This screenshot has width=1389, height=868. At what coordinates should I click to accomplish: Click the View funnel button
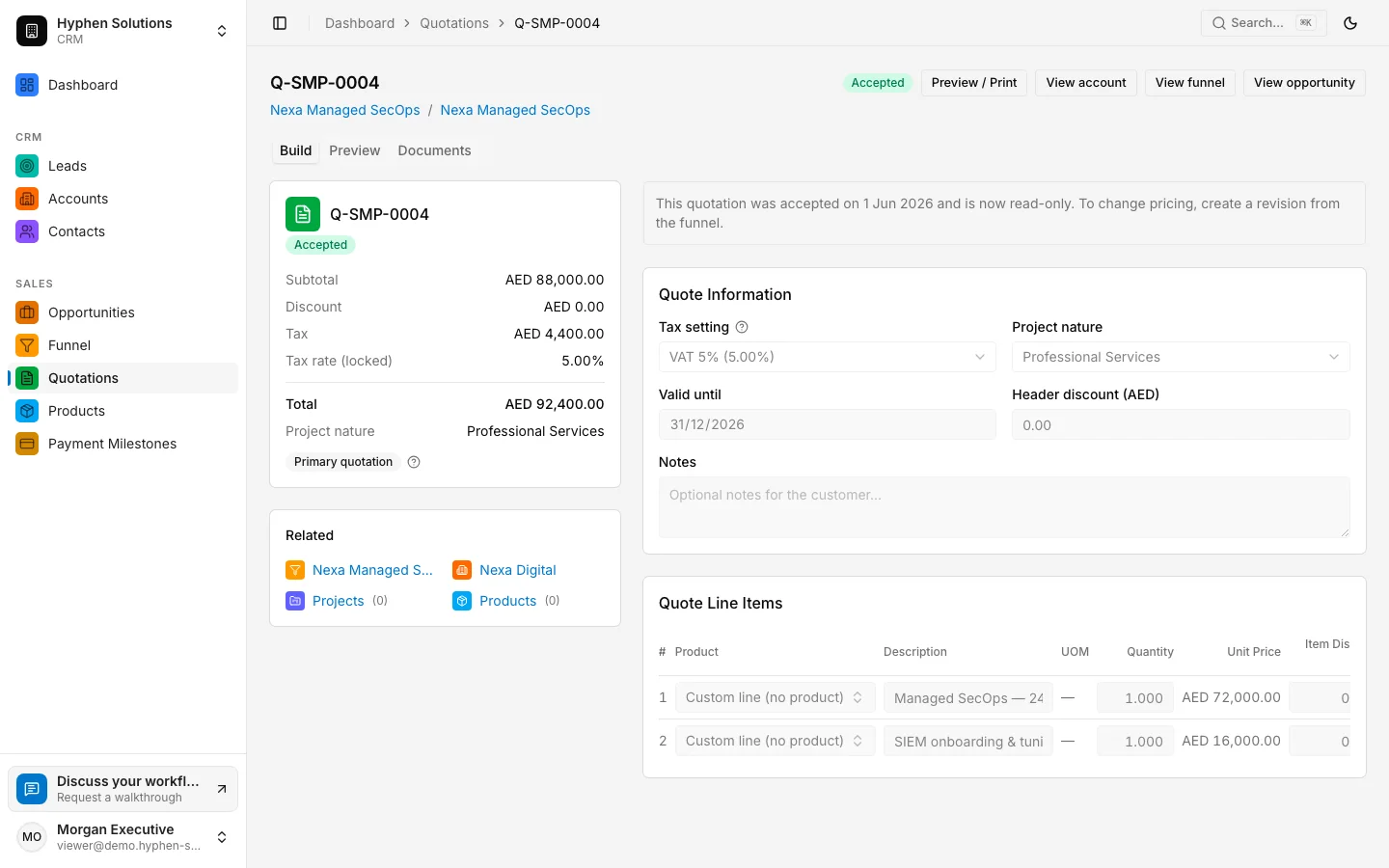coord(1190,83)
